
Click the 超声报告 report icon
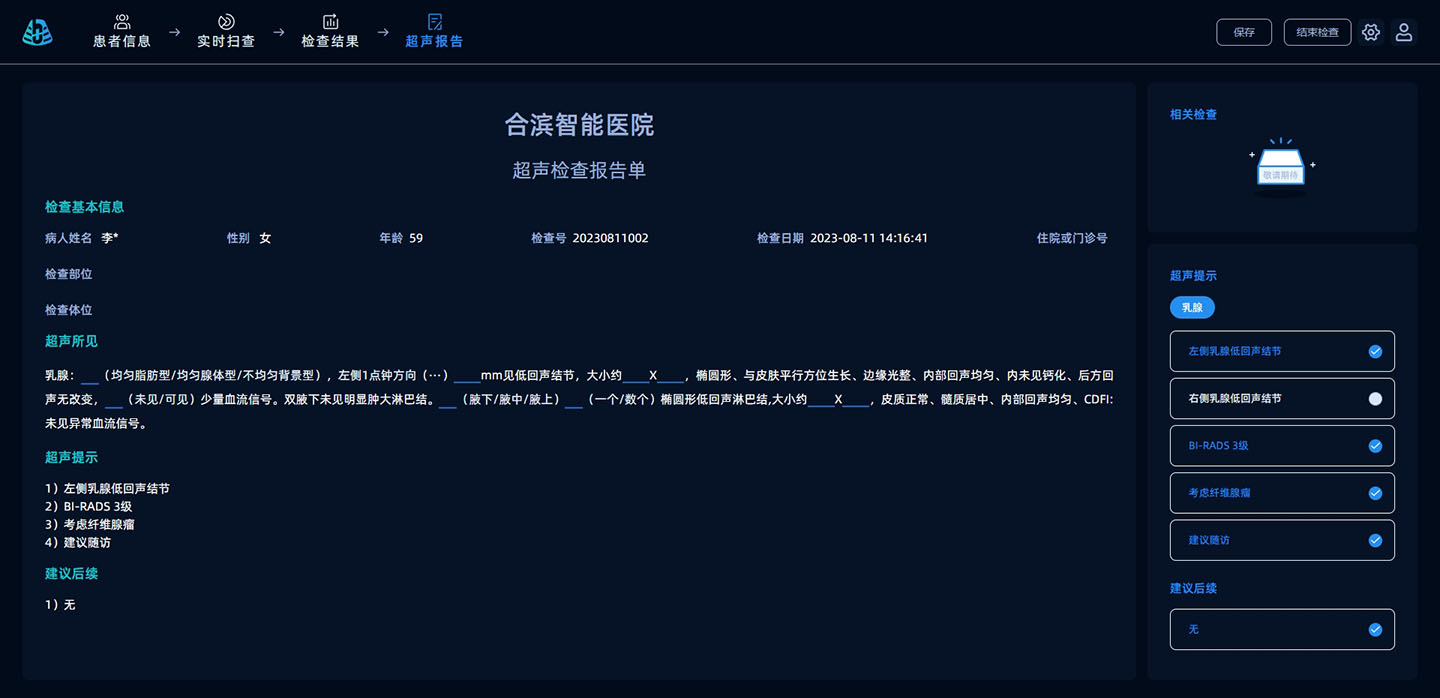click(434, 21)
